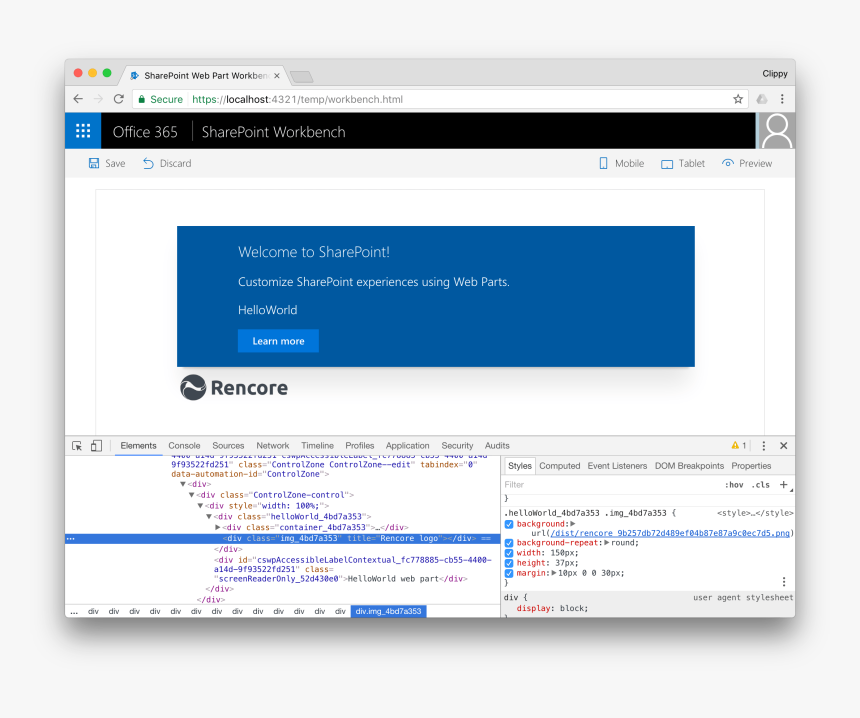Open the Timeline tab
Screen dimensions: 860x718
click(x=317, y=446)
